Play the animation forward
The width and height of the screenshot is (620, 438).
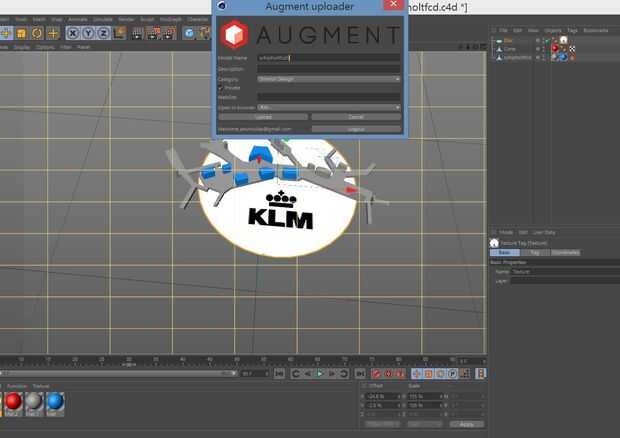point(320,374)
